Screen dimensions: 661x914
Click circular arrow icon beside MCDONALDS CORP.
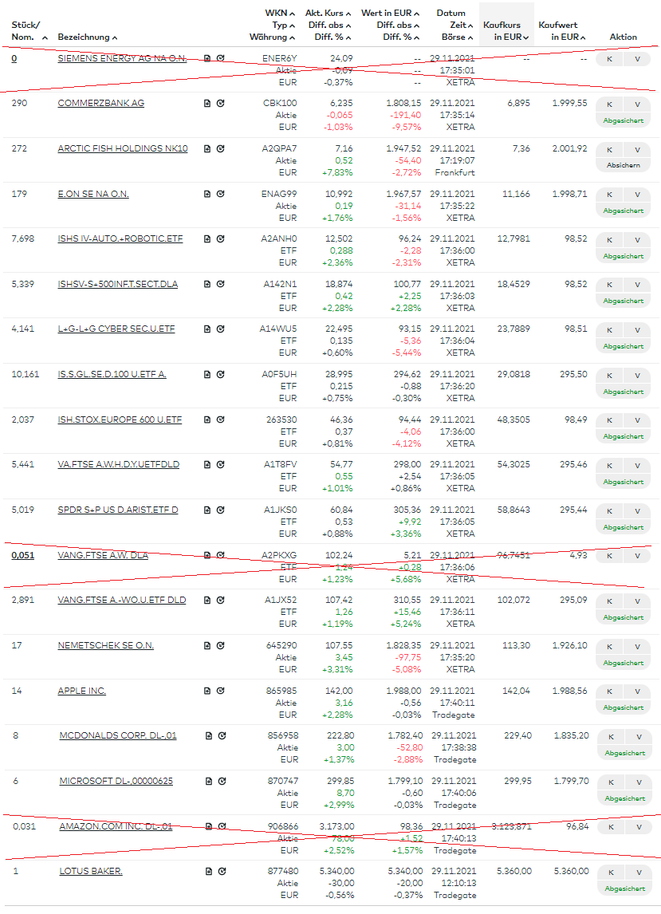tap(221, 736)
